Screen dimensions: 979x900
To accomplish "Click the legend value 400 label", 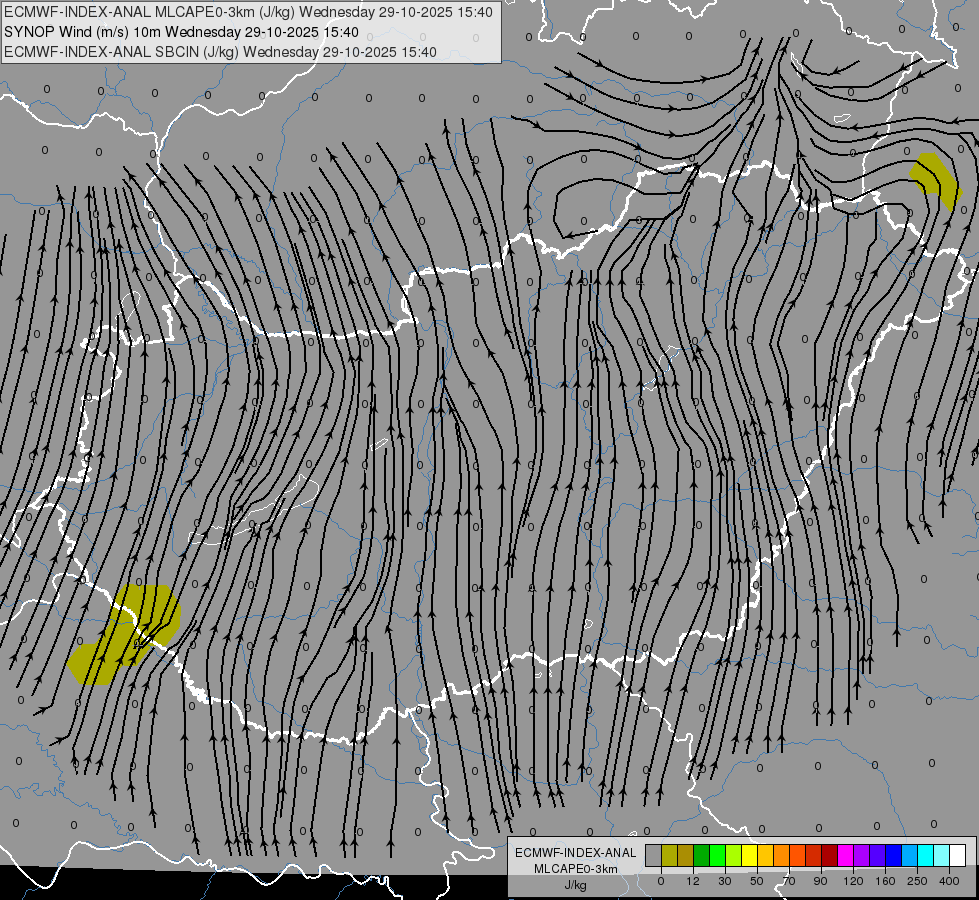I will (x=949, y=881).
